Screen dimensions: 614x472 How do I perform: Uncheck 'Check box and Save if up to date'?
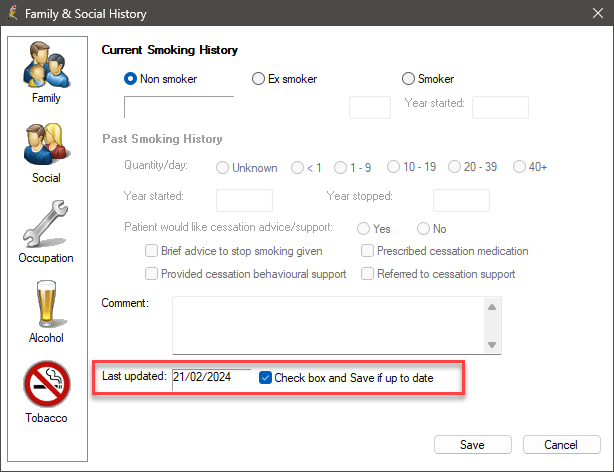click(x=265, y=378)
